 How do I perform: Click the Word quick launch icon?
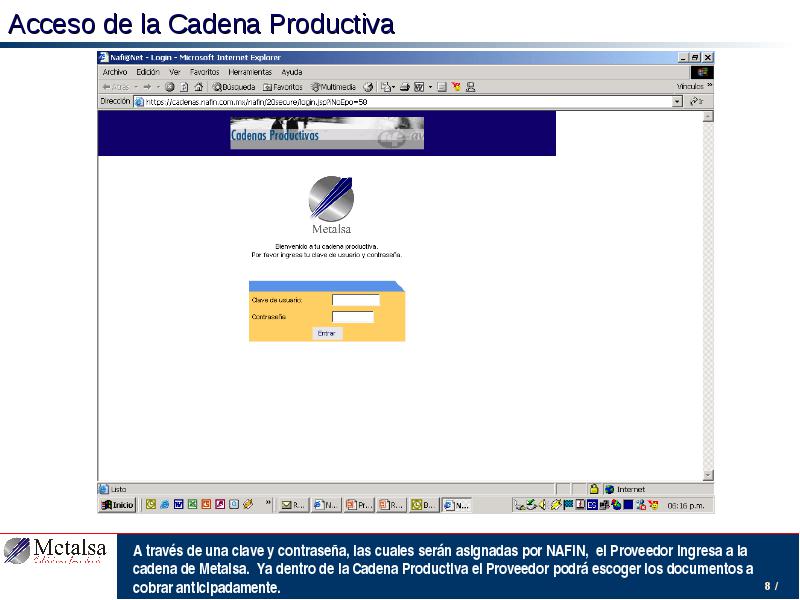(179, 505)
